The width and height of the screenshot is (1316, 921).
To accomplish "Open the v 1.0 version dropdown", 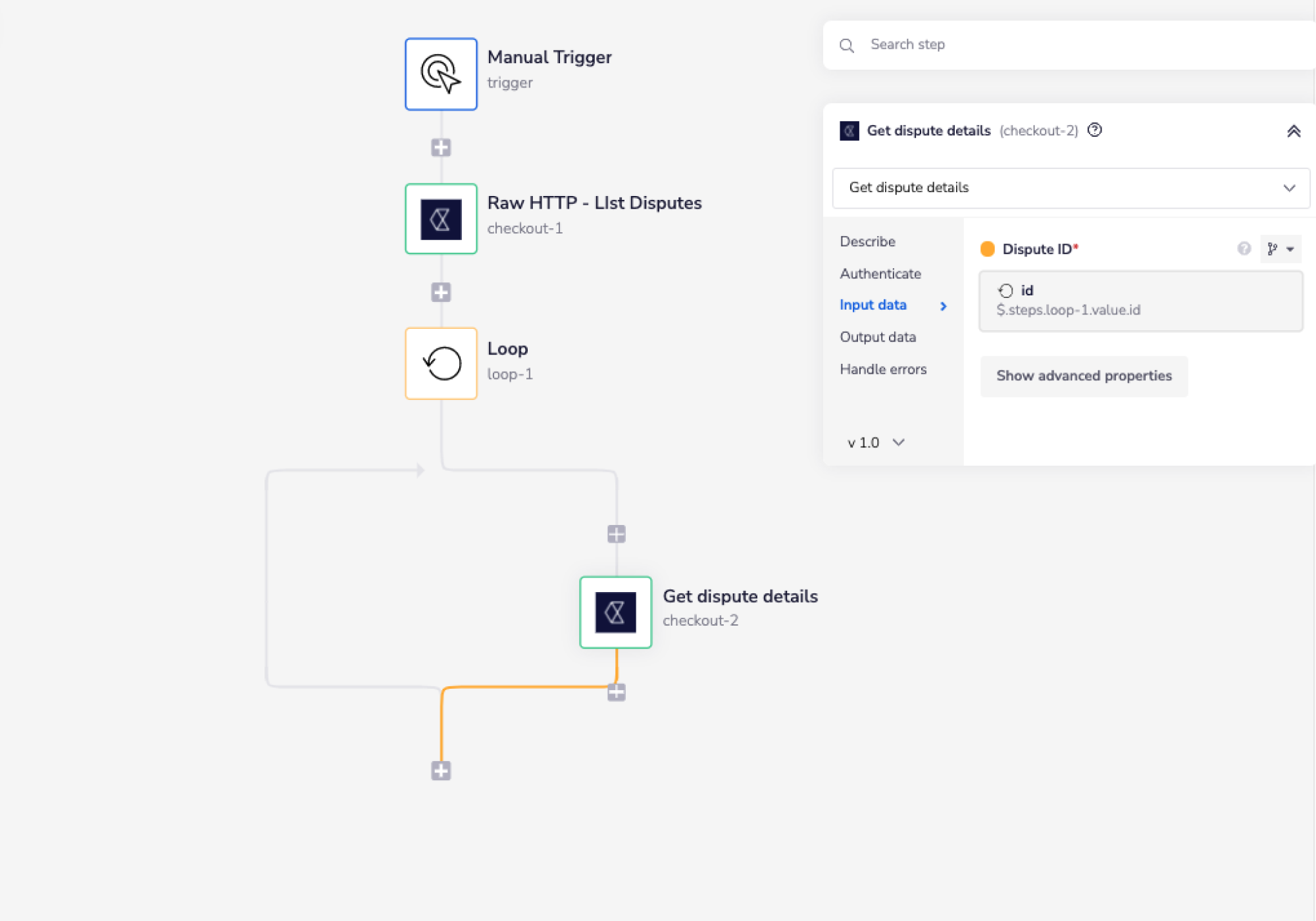I will [x=876, y=443].
